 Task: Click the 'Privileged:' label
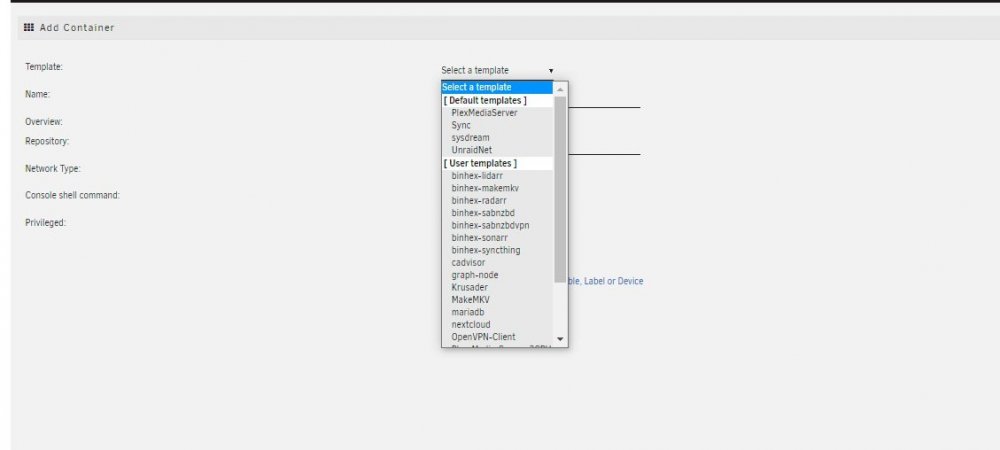46,222
